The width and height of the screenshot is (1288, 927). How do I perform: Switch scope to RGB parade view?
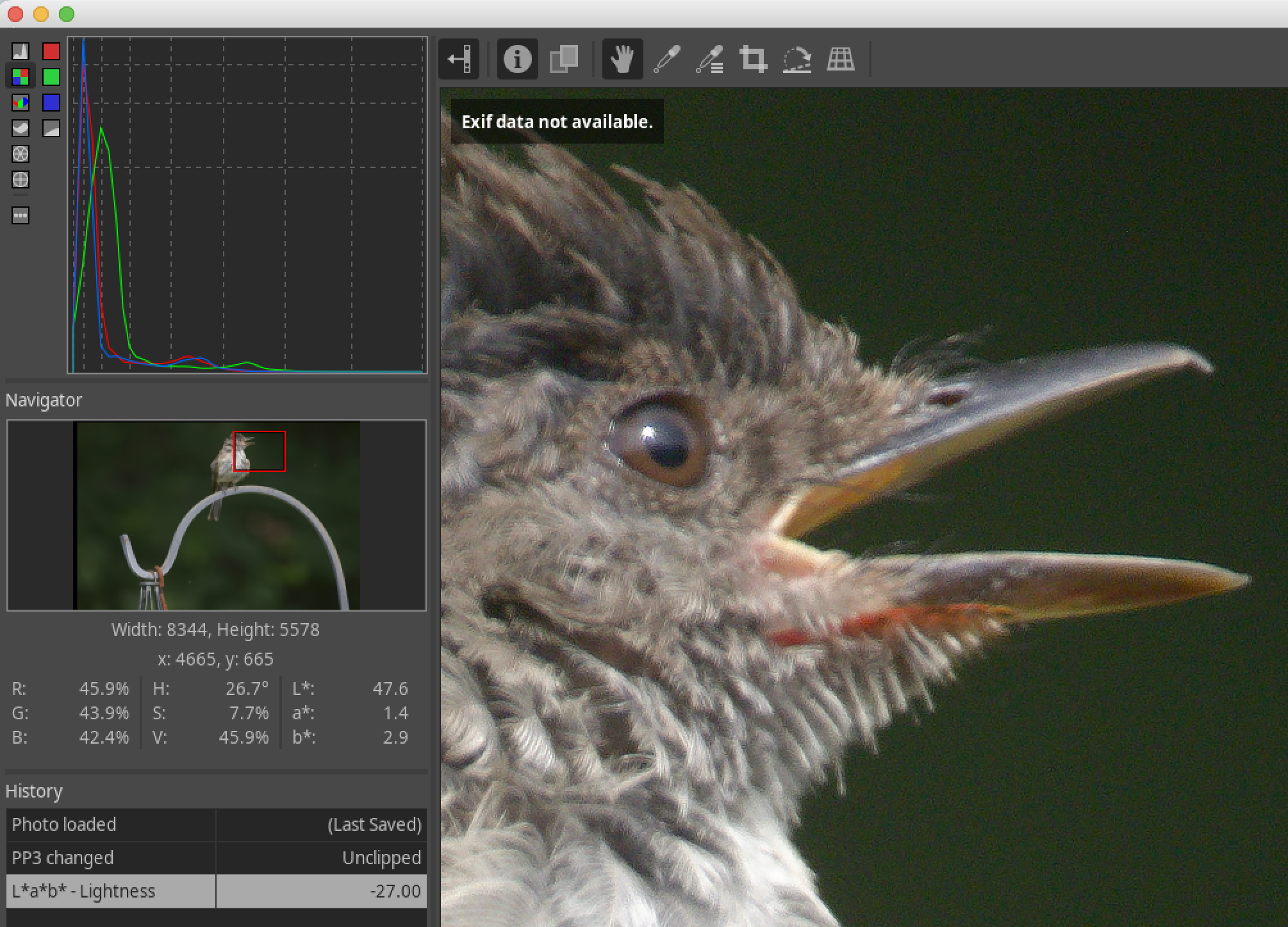click(21, 103)
